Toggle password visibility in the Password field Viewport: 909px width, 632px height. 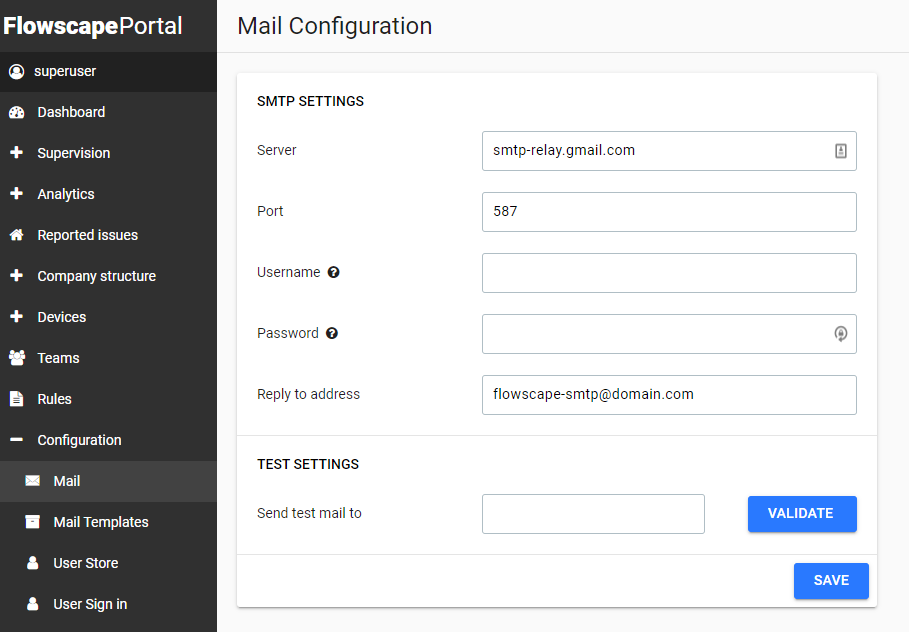(x=840, y=334)
